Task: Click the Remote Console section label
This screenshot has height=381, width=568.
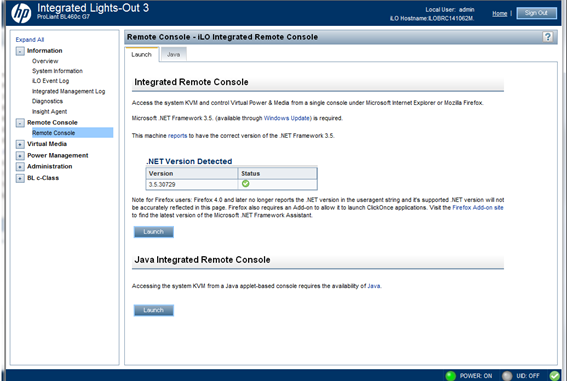Action: 52,122
